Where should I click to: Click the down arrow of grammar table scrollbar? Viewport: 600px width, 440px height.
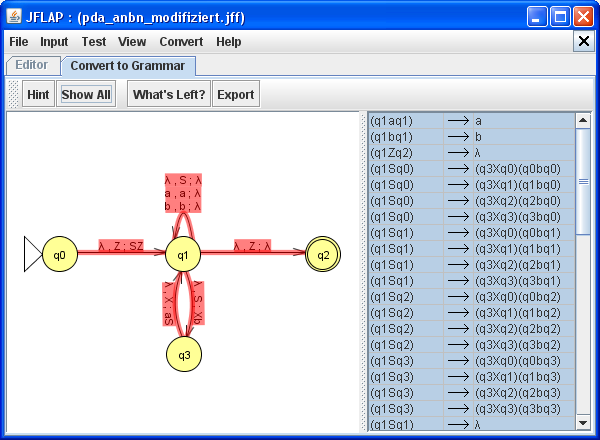coord(583,422)
